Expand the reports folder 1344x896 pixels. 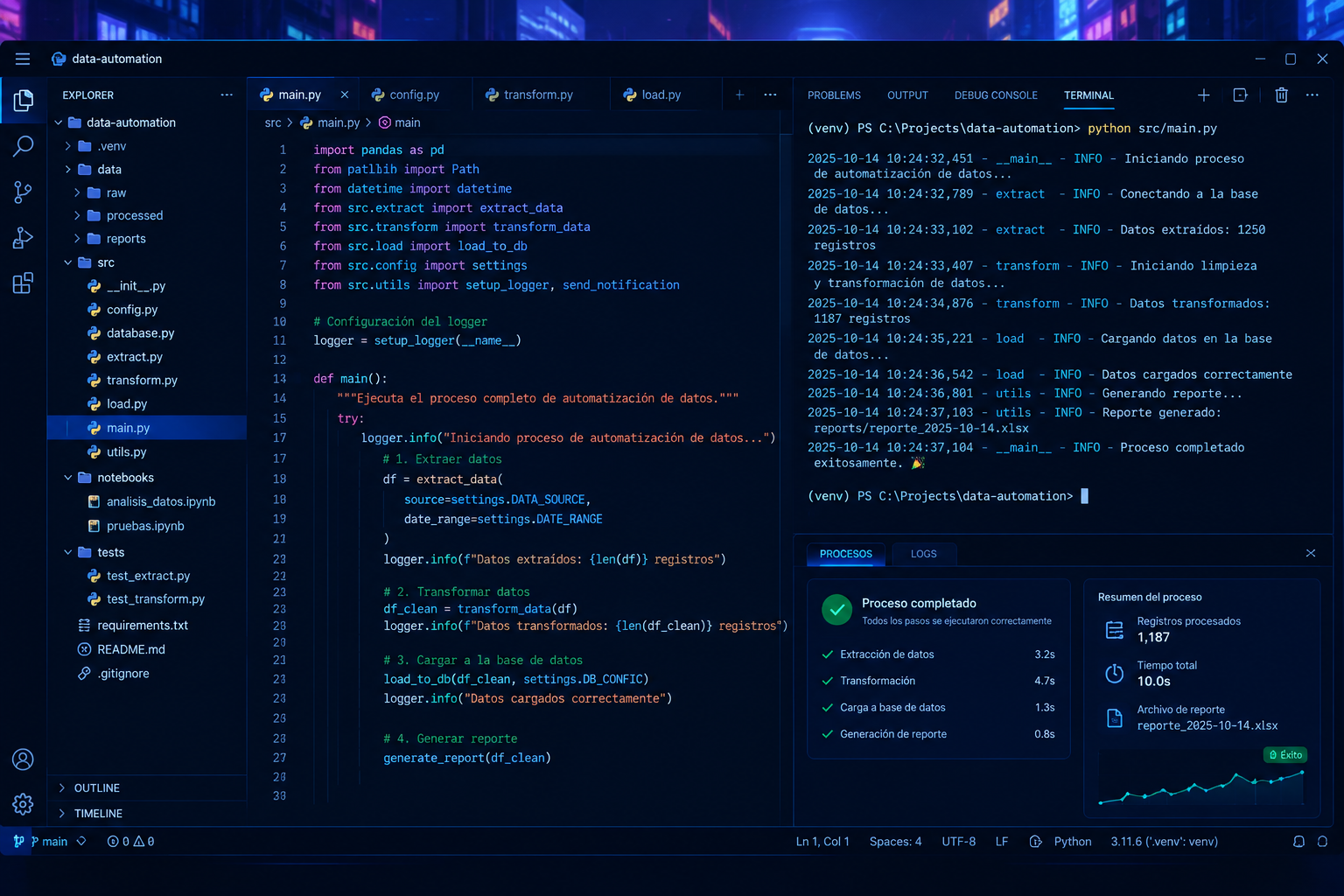pyautogui.click(x=77, y=239)
